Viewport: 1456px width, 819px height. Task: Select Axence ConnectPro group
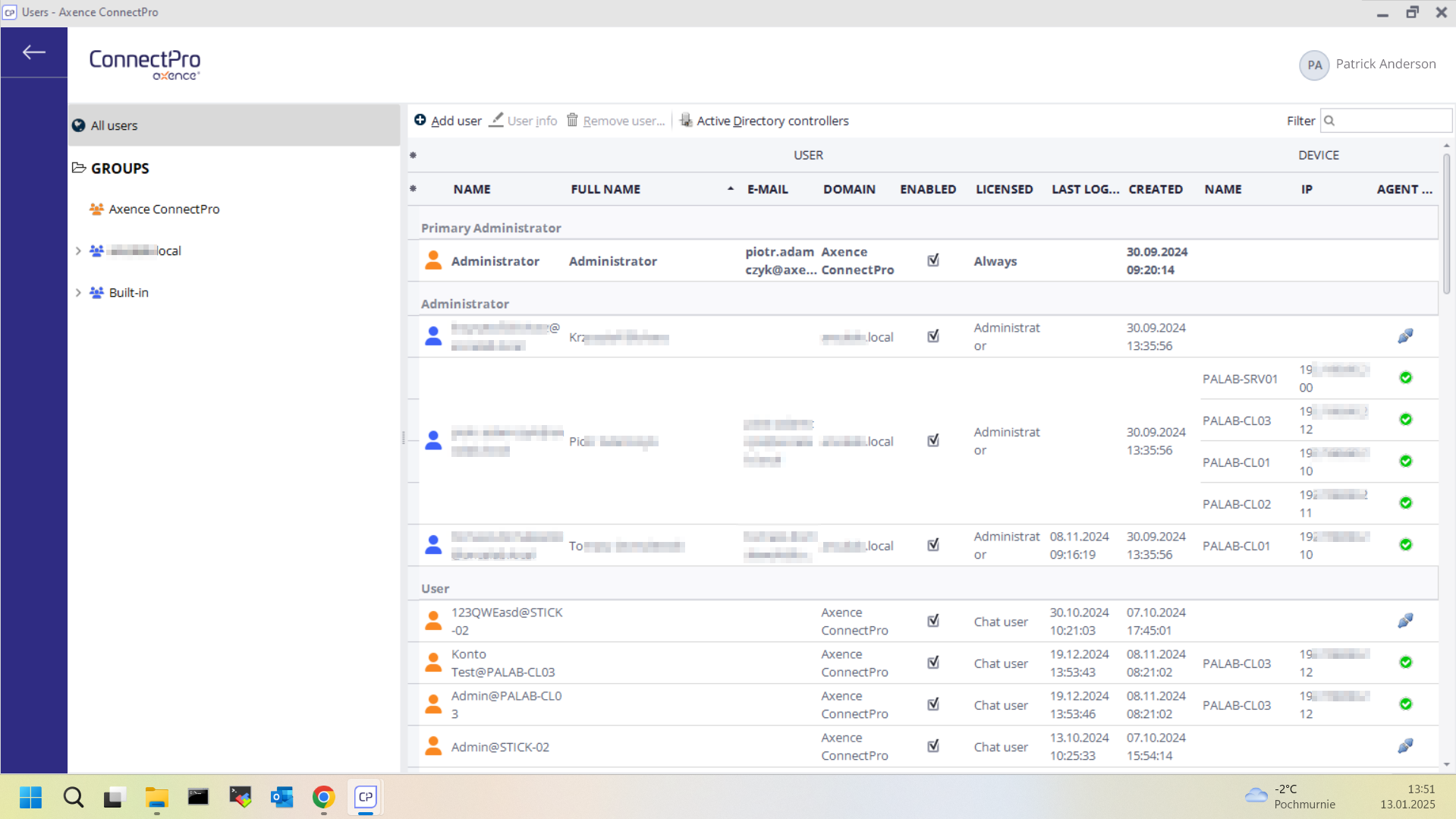point(164,209)
